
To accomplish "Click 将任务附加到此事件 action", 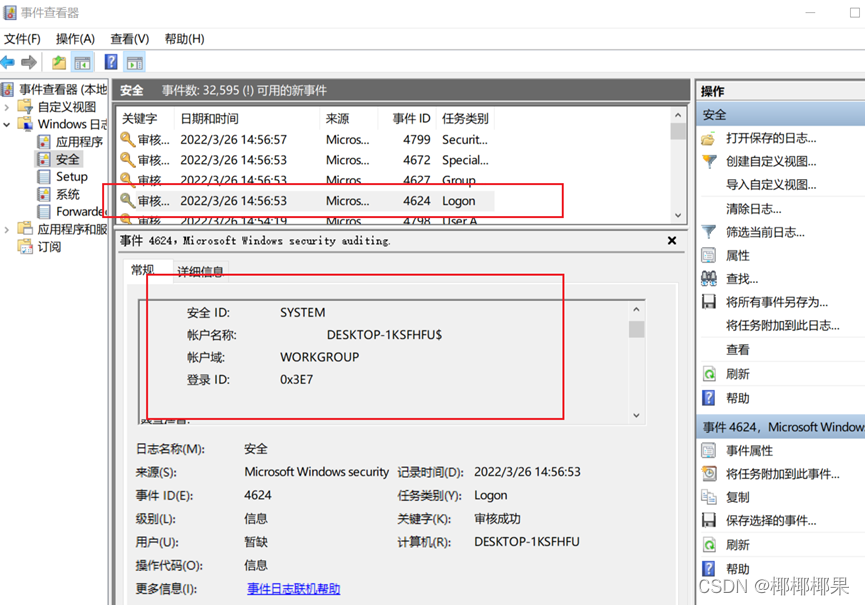I will point(782,474).
